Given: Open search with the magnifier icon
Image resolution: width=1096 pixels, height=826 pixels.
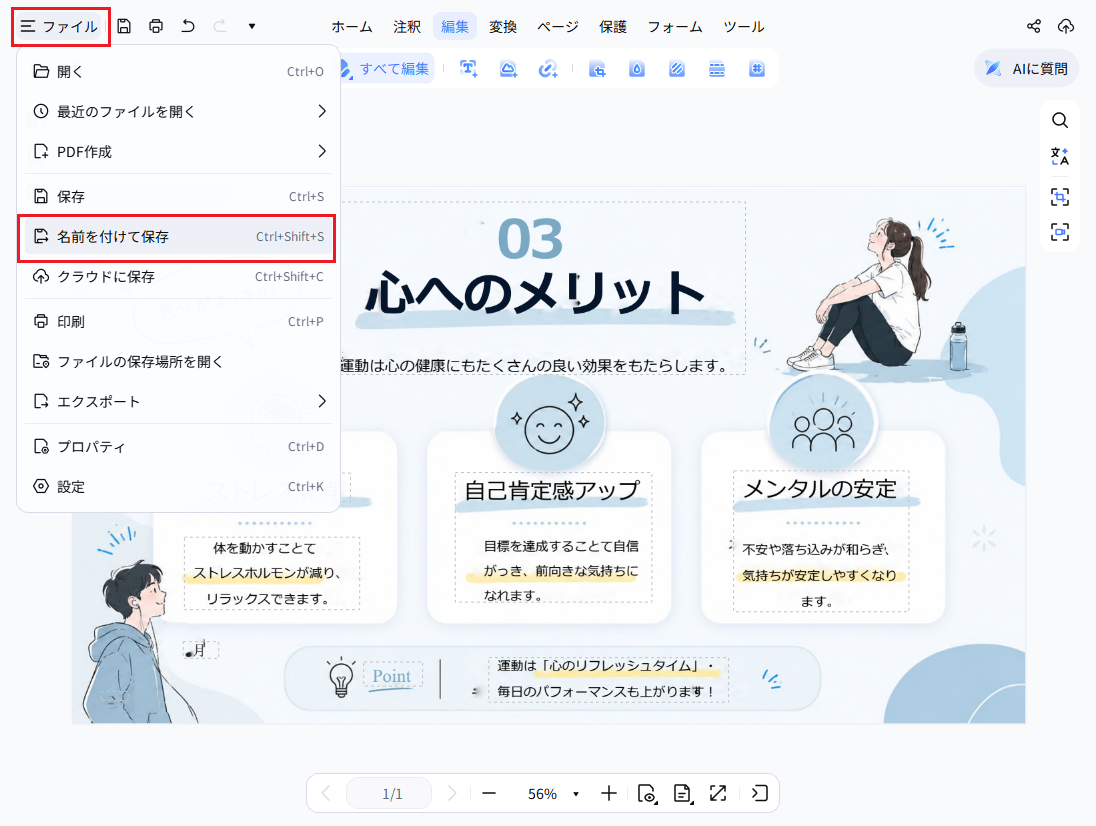Looking at the screenshot, I should click(1060, 120).
